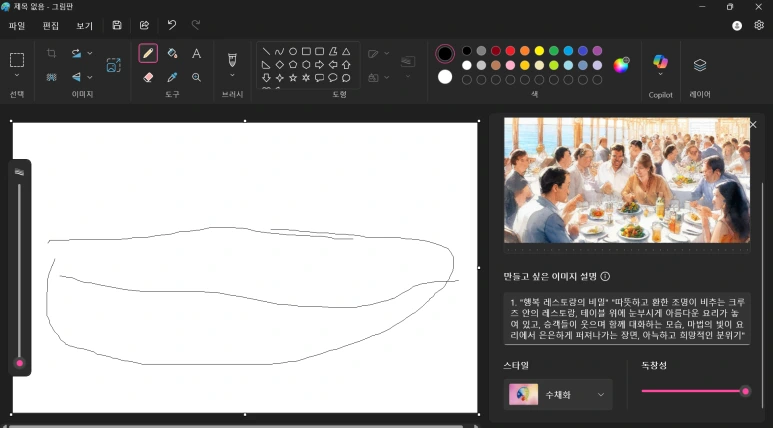This screenshot has height=428, width=773.
Task: Expand the flip options chevron
Action: pyautogui.click(x=90, y=77)
